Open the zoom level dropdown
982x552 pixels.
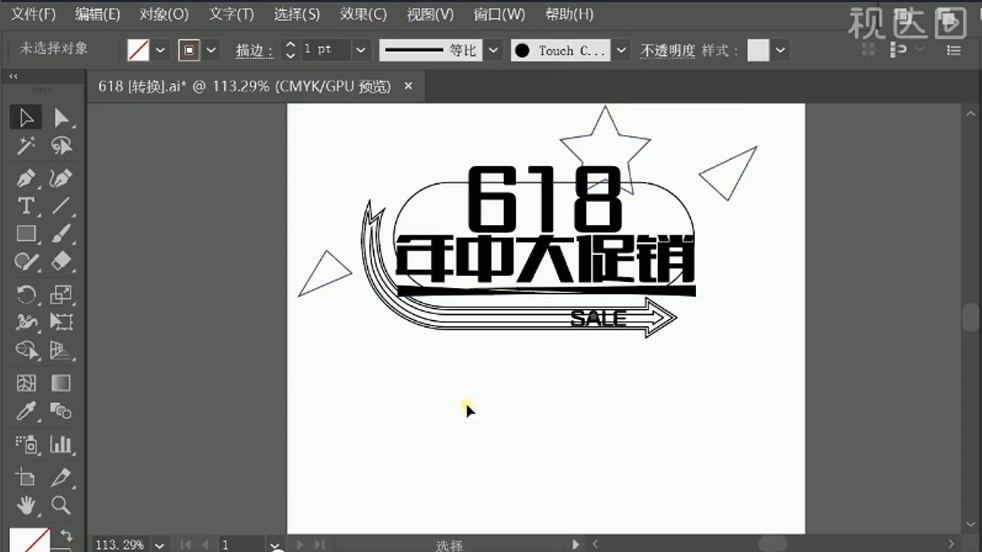(160, 544)
